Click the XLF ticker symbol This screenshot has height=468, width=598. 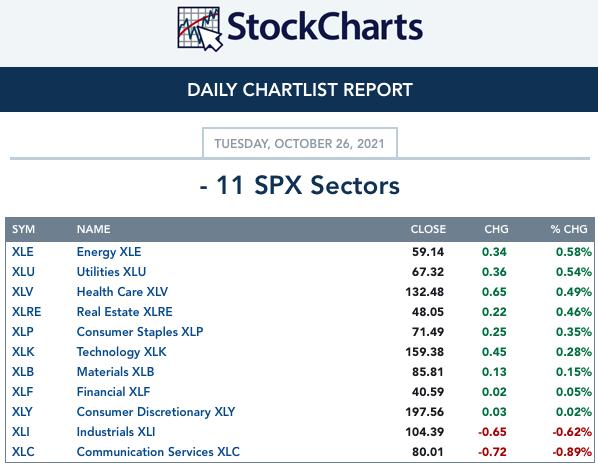[x=23, y=392]
